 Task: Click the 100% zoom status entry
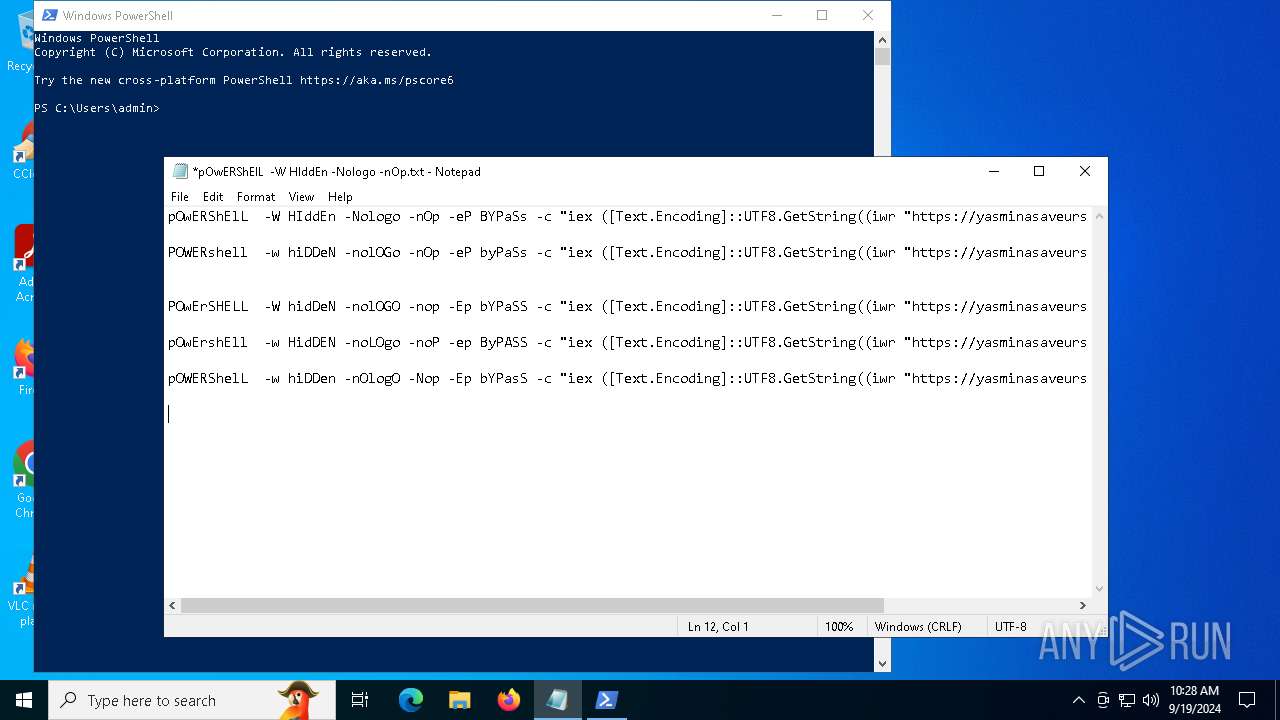point(839,627)
